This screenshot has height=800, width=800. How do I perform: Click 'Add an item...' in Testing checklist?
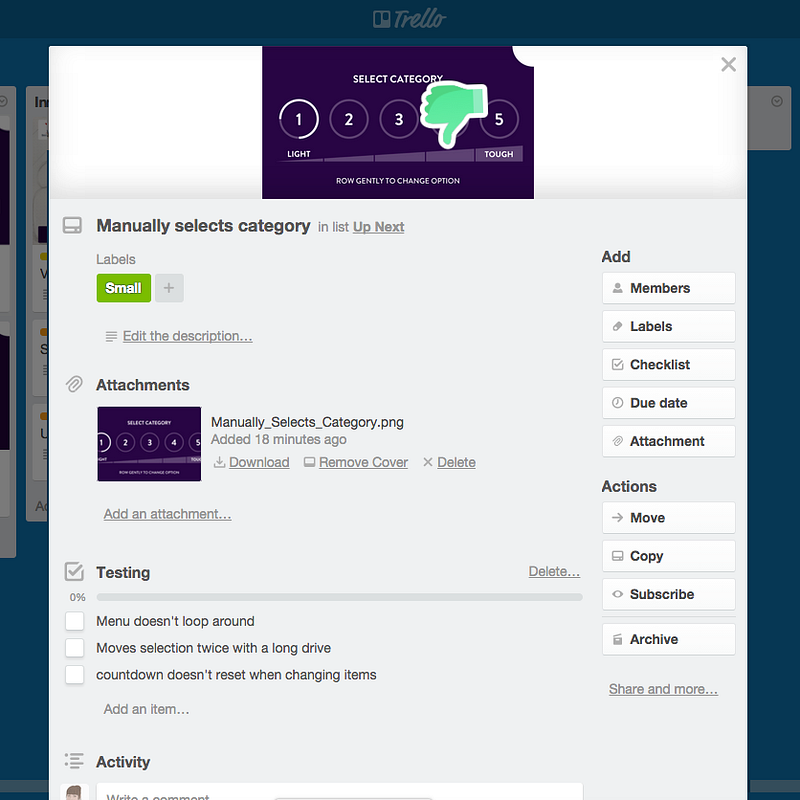click(146, 709)
